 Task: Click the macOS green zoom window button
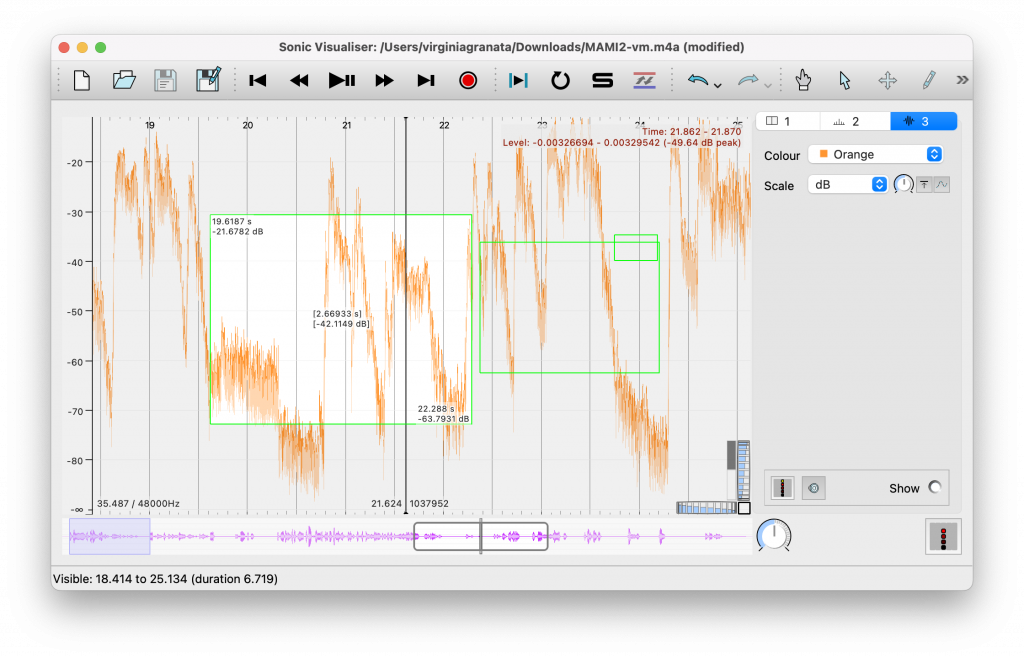[101, 47]
